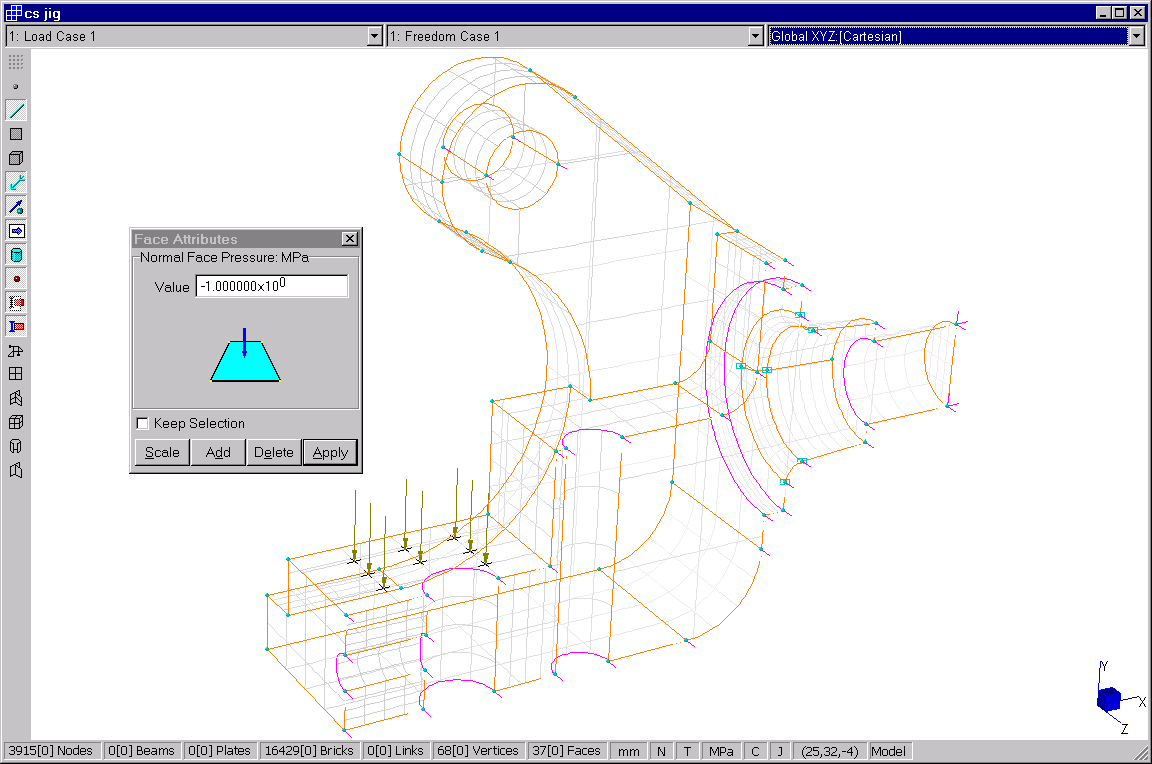Click the blue arrow box tool icon

click(16, 231)
